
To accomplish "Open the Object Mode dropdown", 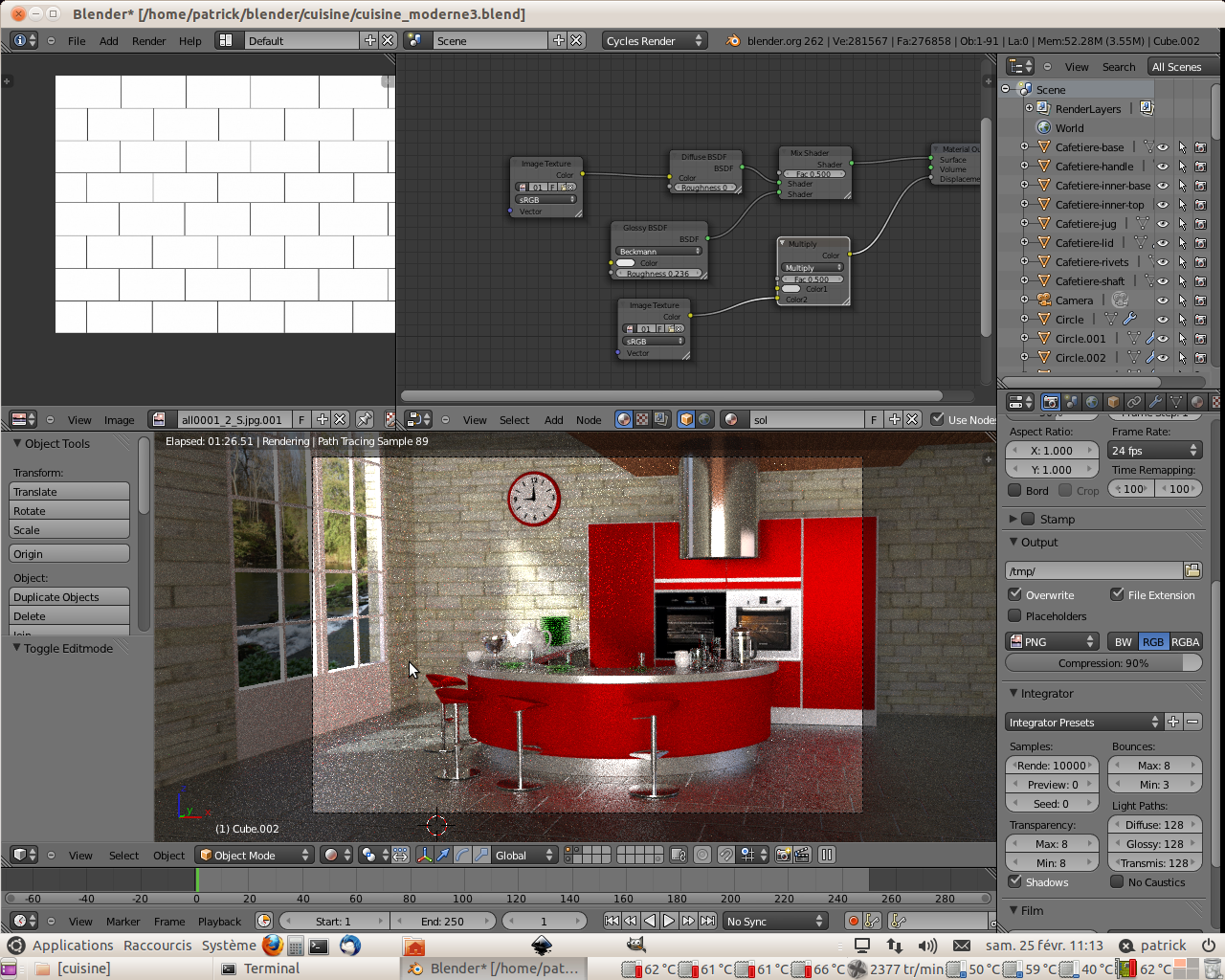I will point(254,855).
